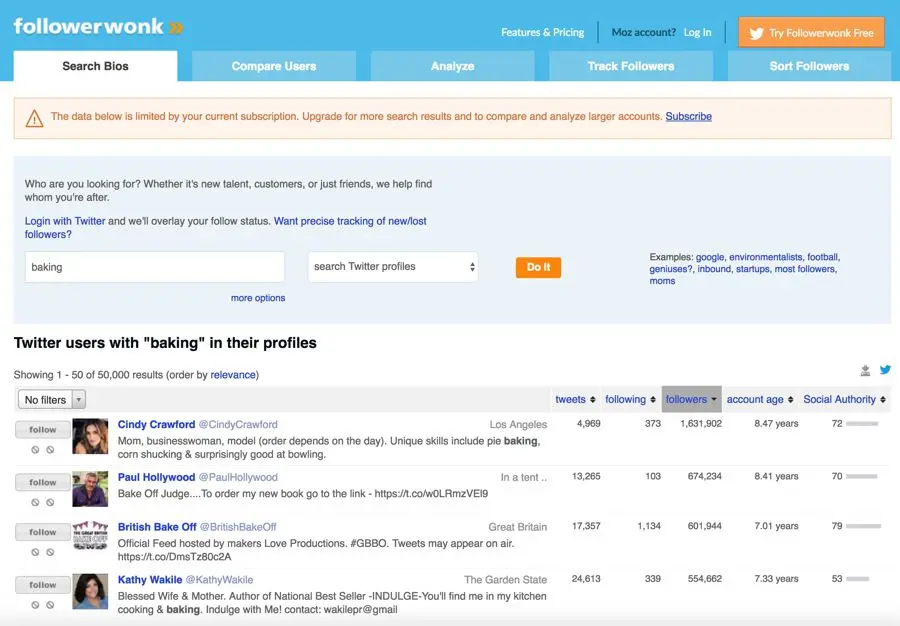Click Paul Hollywood's avatar image
The width and height of the screenshot is (900, 626).
click(90, 489)
